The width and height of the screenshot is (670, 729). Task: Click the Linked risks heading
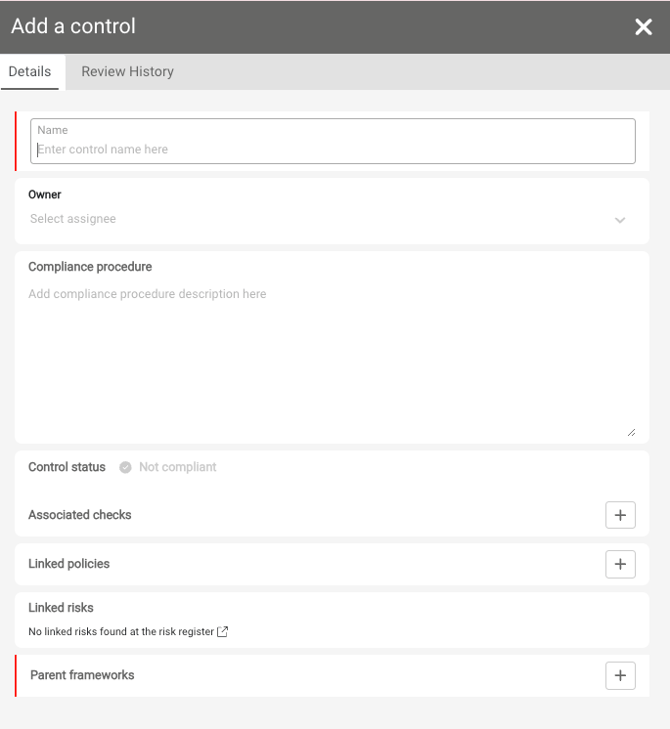pos(61,607)
